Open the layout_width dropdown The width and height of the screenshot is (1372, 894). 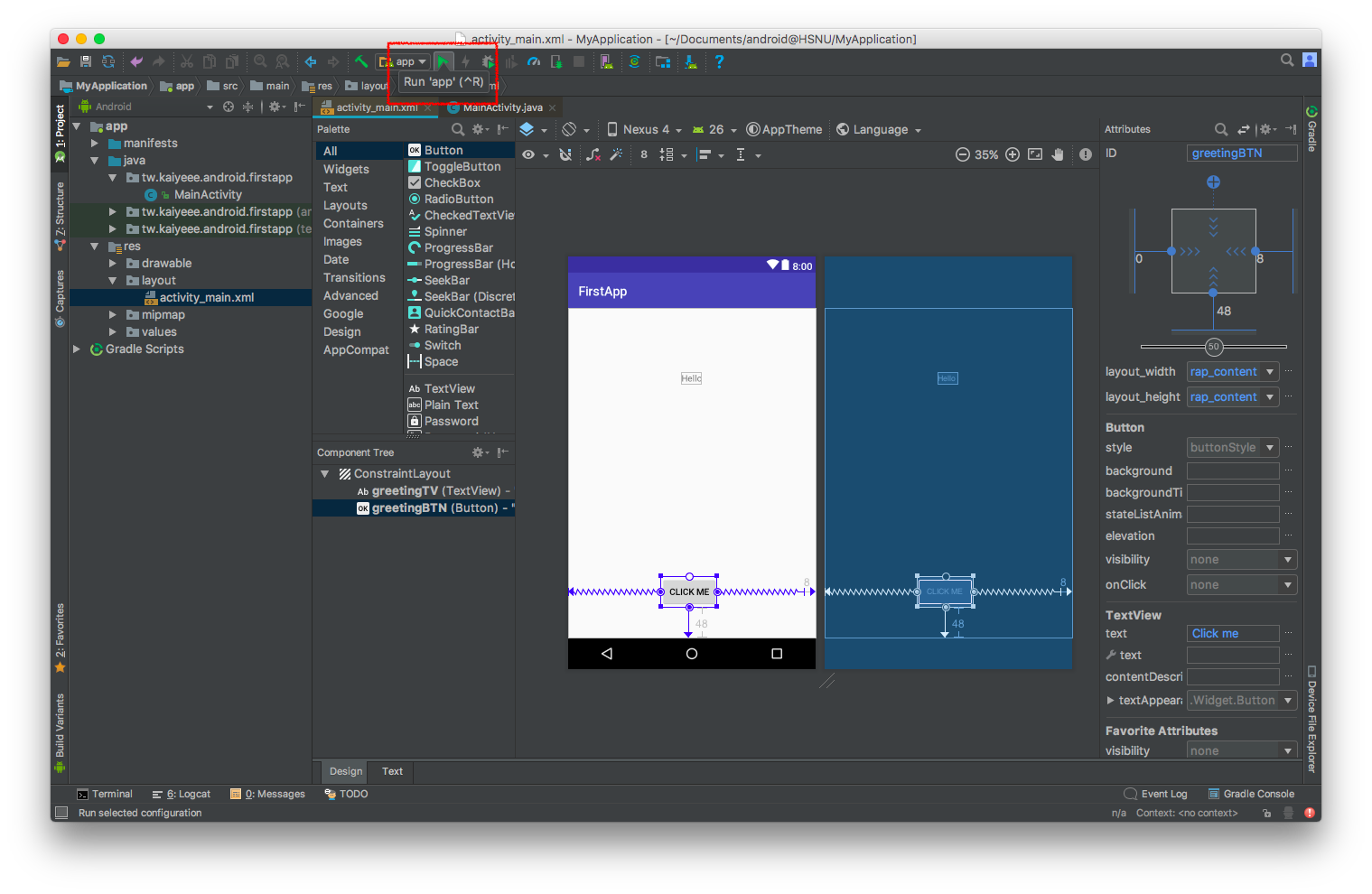pos(1270,371)
